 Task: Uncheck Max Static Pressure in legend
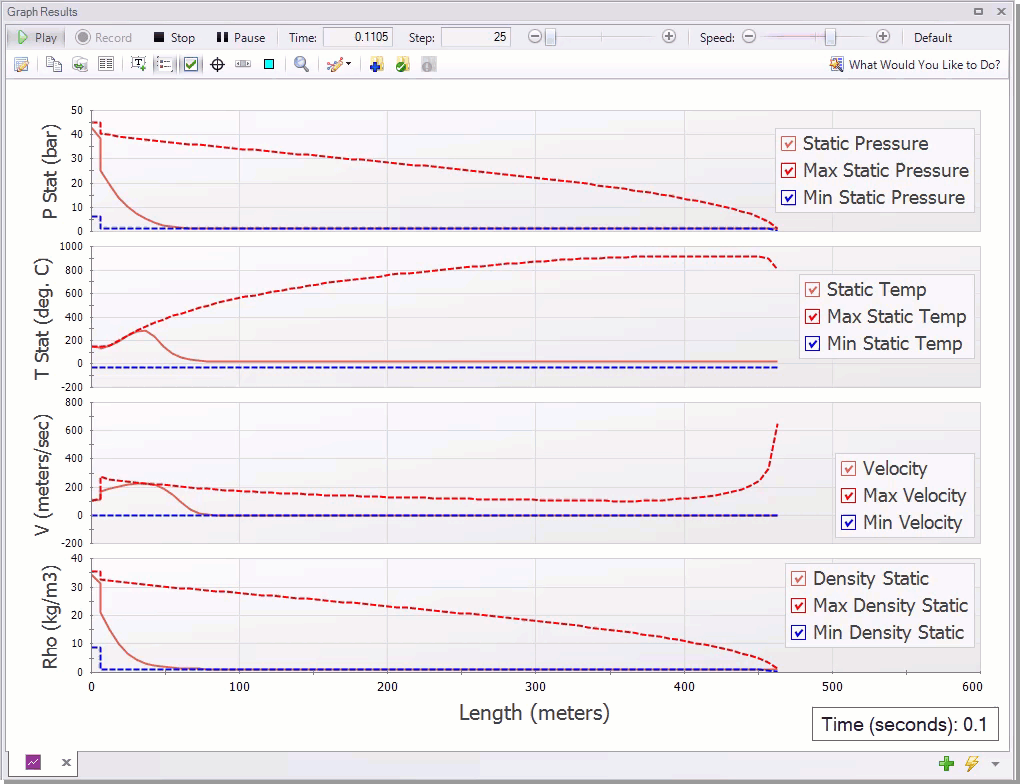click(790, 170)
